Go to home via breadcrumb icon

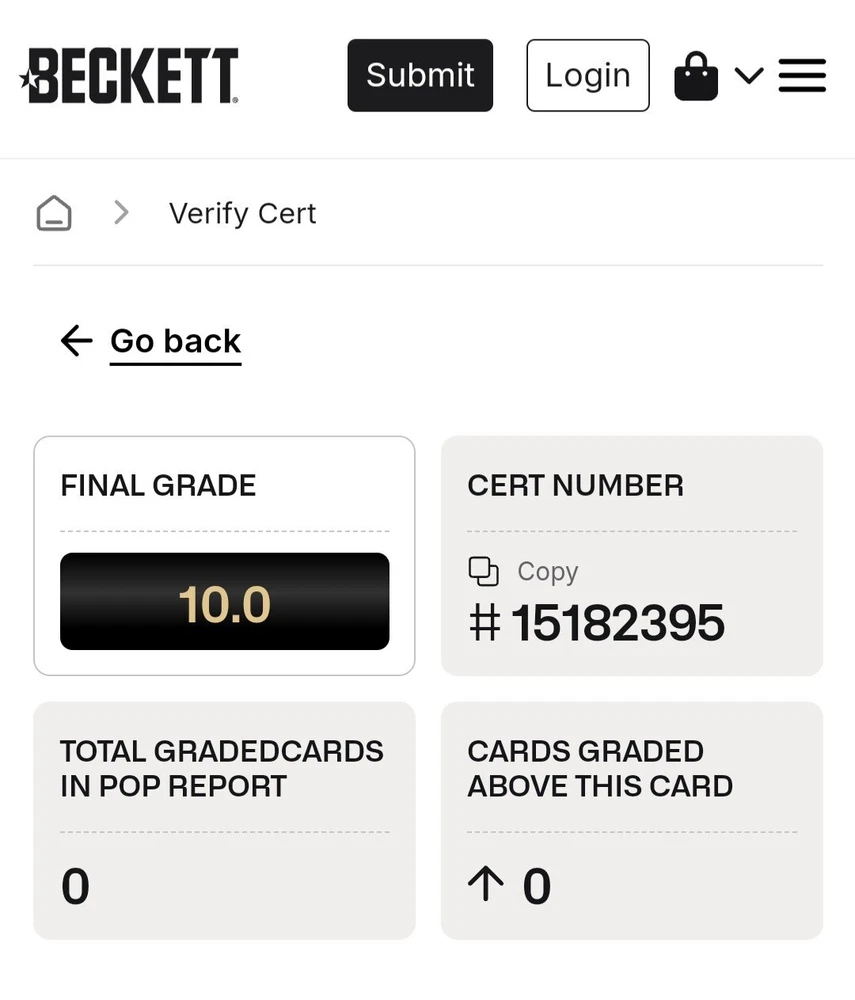[54, 213]
